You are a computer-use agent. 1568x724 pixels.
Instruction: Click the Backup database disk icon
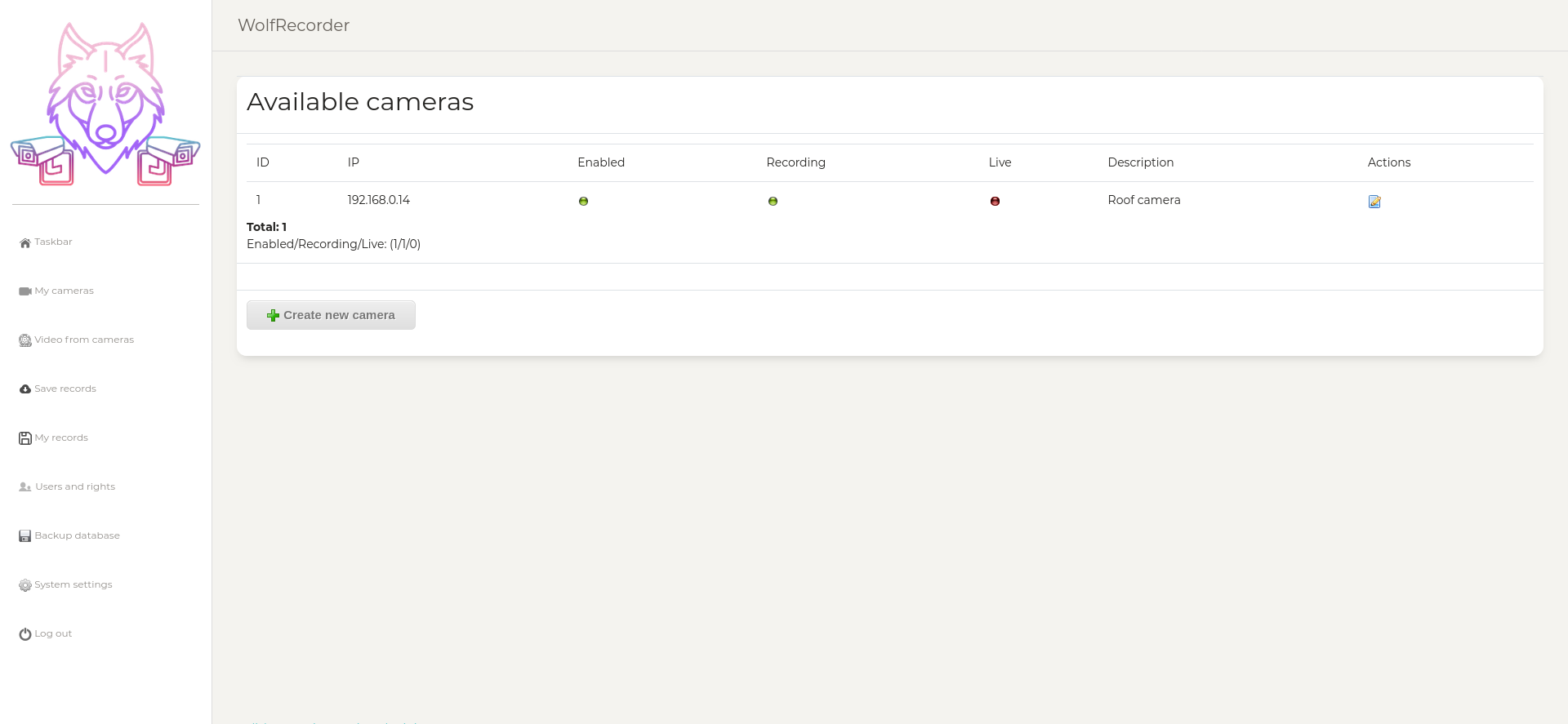25,536
